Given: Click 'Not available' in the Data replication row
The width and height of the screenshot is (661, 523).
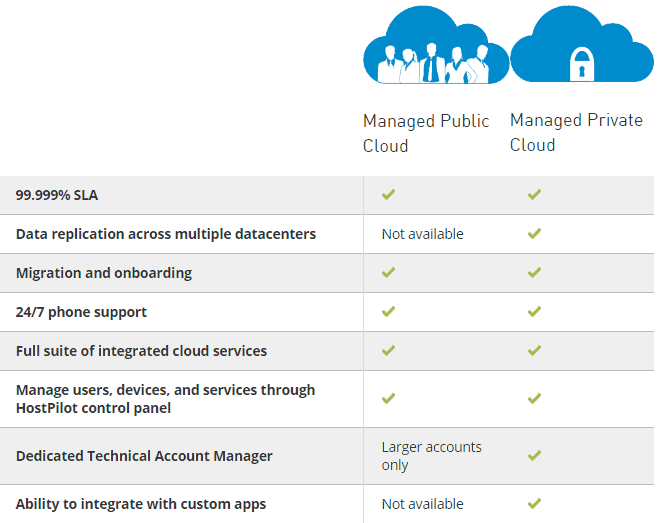Looking at the screenshot, I should tap(422, 234).
